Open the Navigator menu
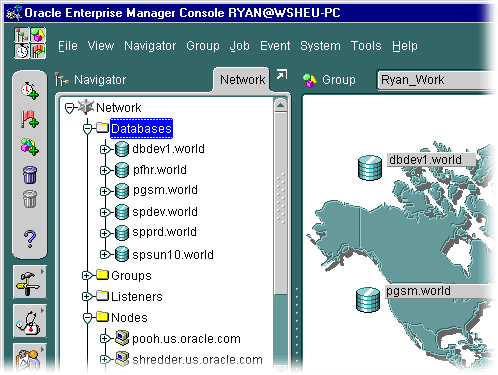Screen dimensions: 498x375 (x=150, y=46)
